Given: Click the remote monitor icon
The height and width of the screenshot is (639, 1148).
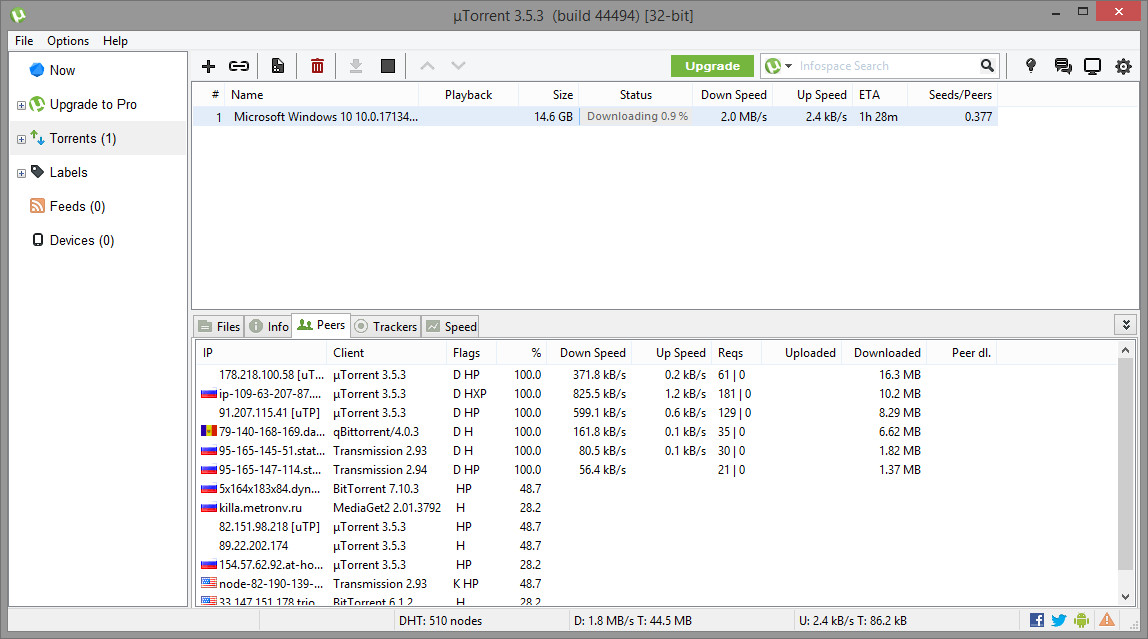Looking at the screenshot, I should click(x=1092, y=67).
